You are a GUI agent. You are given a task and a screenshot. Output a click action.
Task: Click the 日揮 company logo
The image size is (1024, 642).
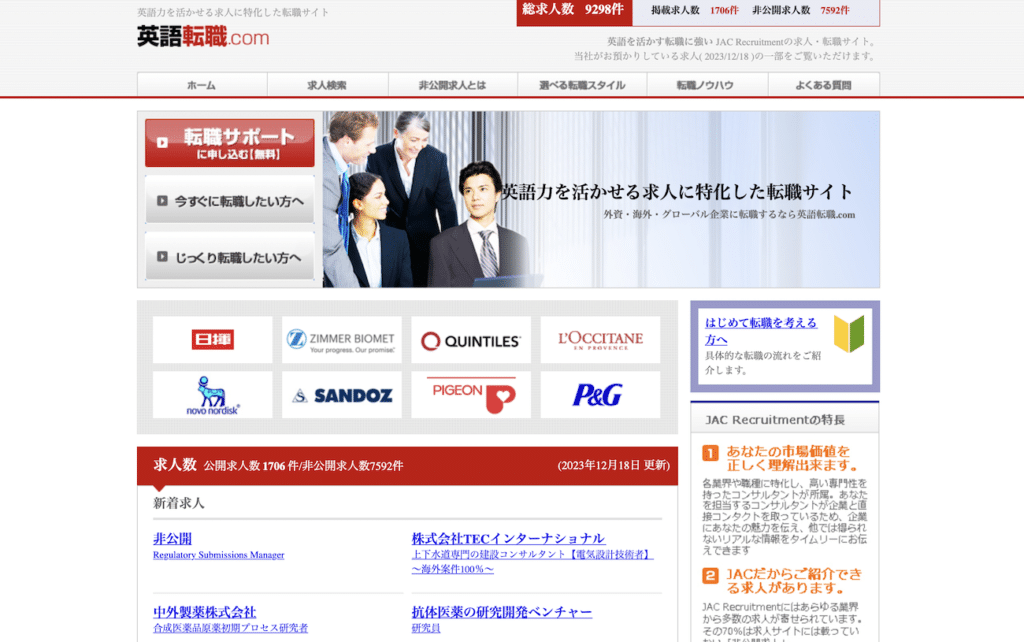[212, 340]
